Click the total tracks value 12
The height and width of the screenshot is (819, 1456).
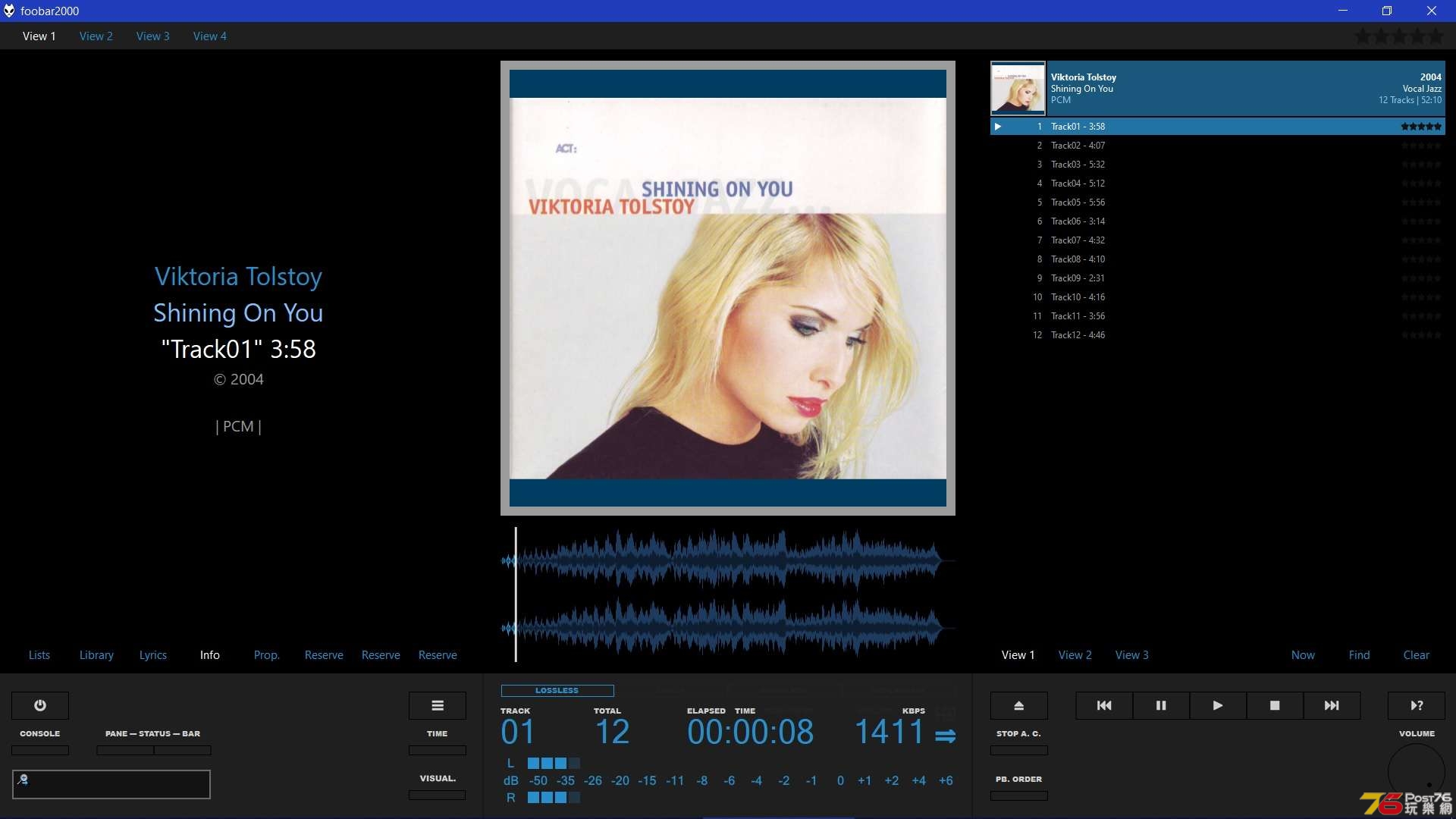coord(612,733)
